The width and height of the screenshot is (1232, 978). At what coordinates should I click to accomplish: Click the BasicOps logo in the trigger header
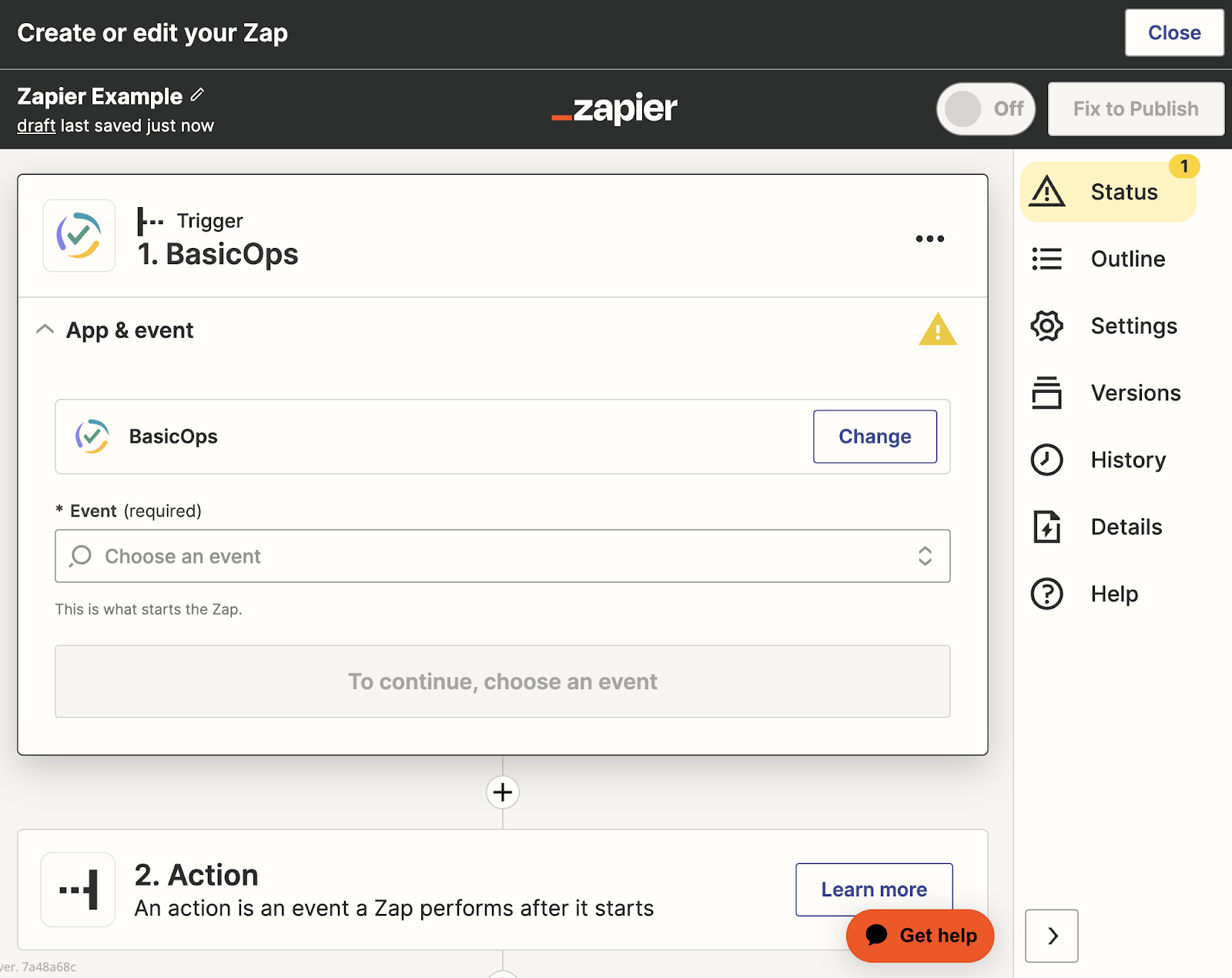(79, 236)
